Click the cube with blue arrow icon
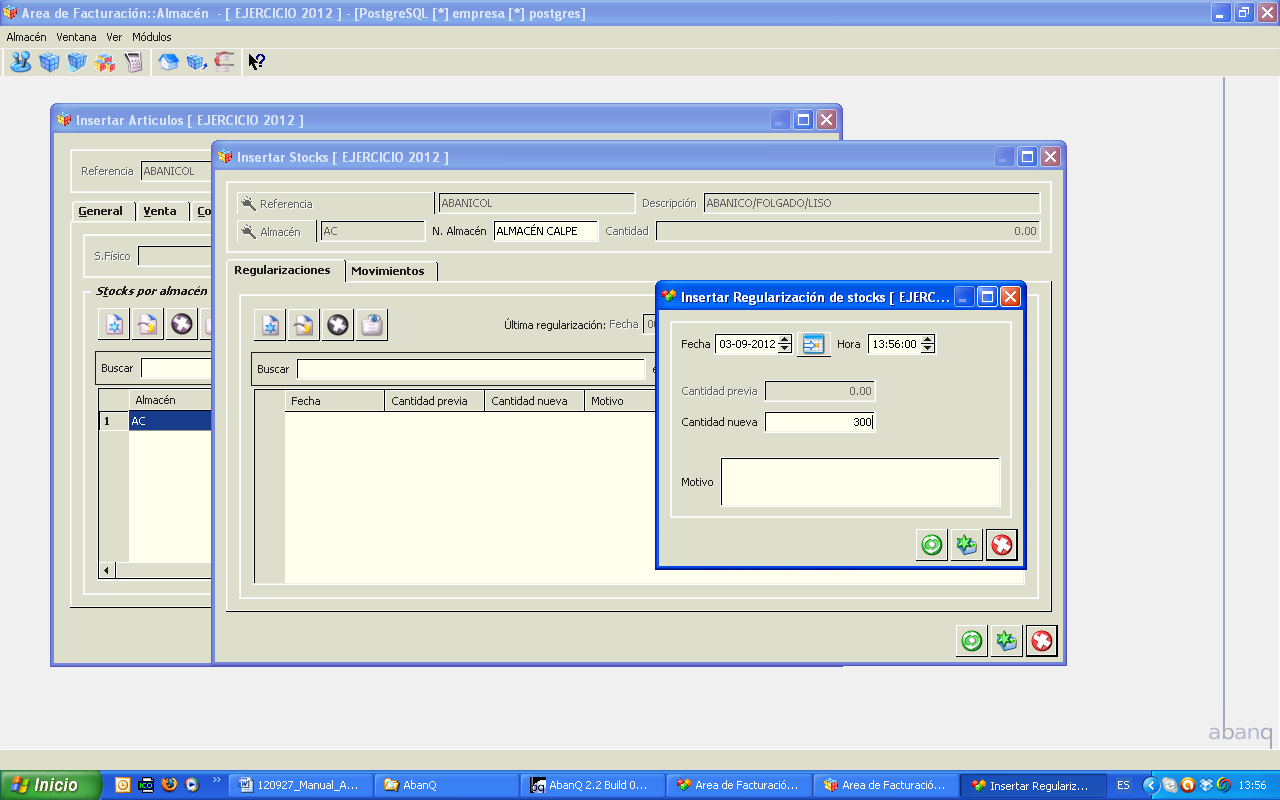 196,62
